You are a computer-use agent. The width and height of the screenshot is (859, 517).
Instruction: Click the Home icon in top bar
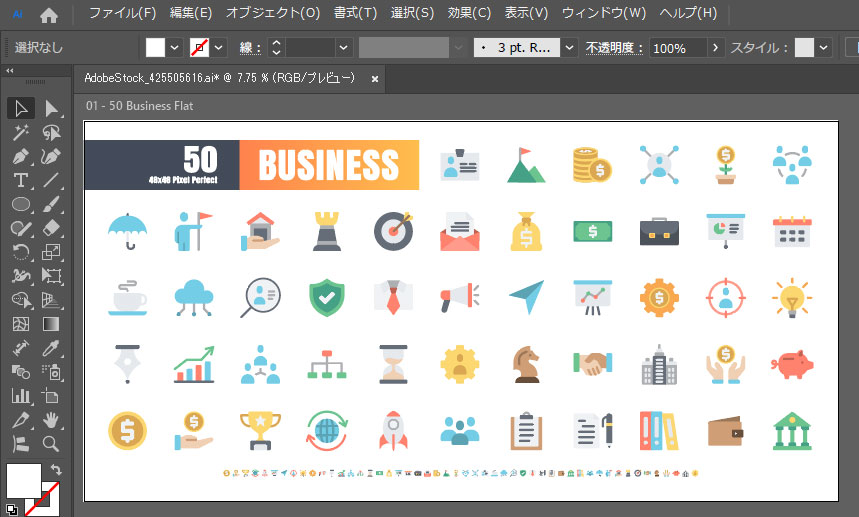[x=48, y=15]
